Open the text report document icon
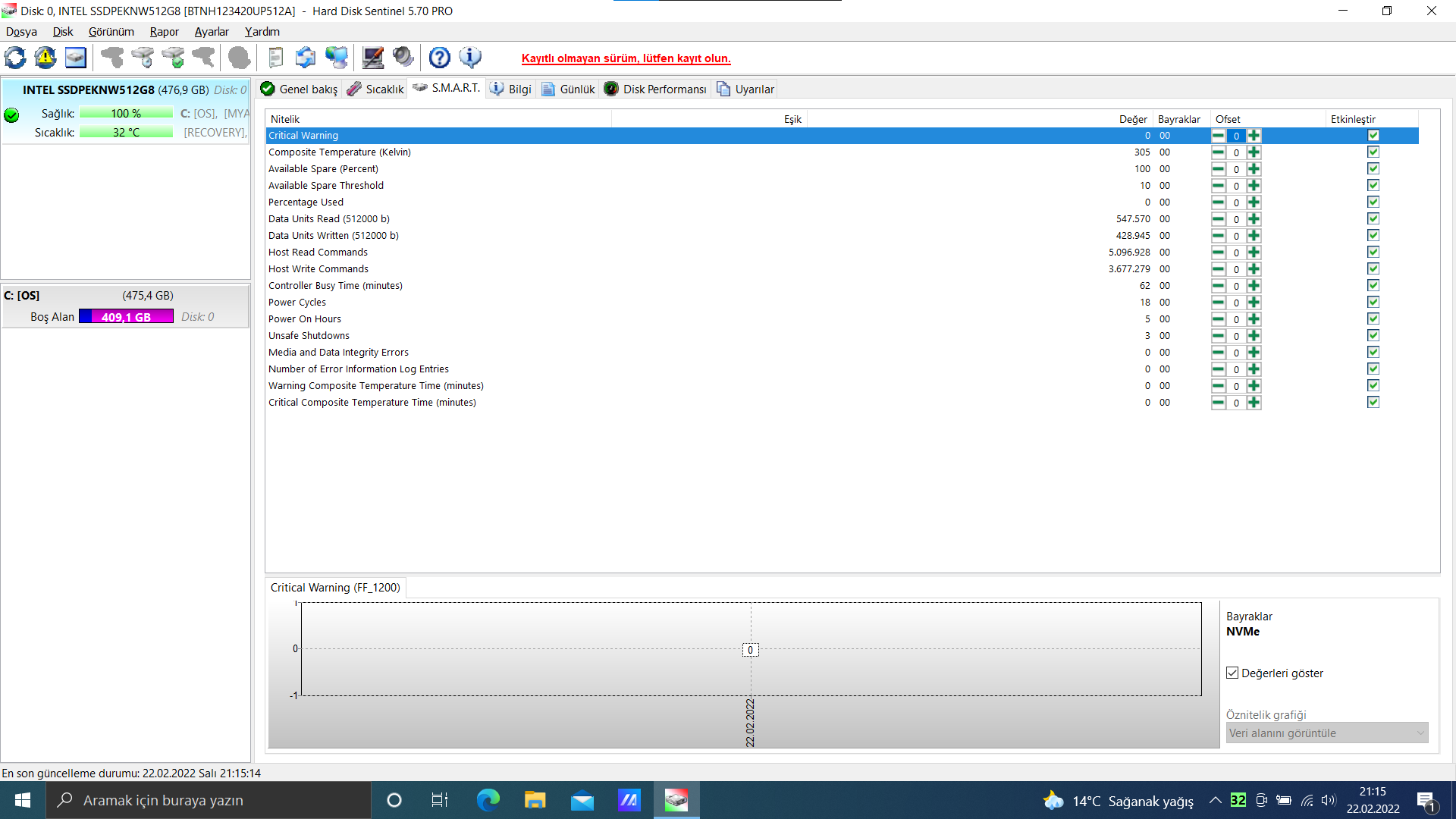The height and width of the screenshot is (819, 1456). [275, 58]
